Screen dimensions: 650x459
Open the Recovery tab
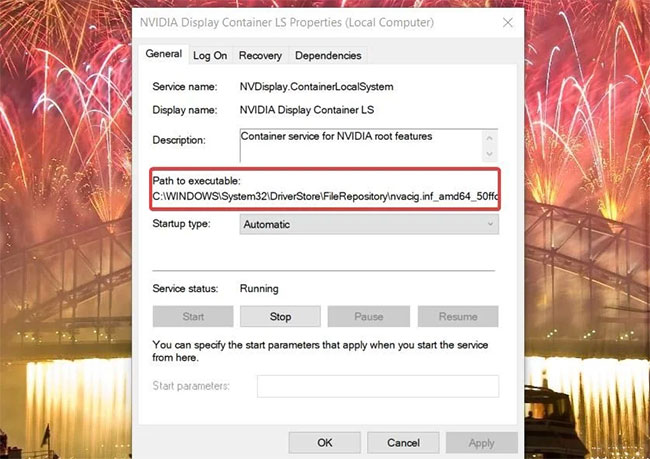point(260,56)
